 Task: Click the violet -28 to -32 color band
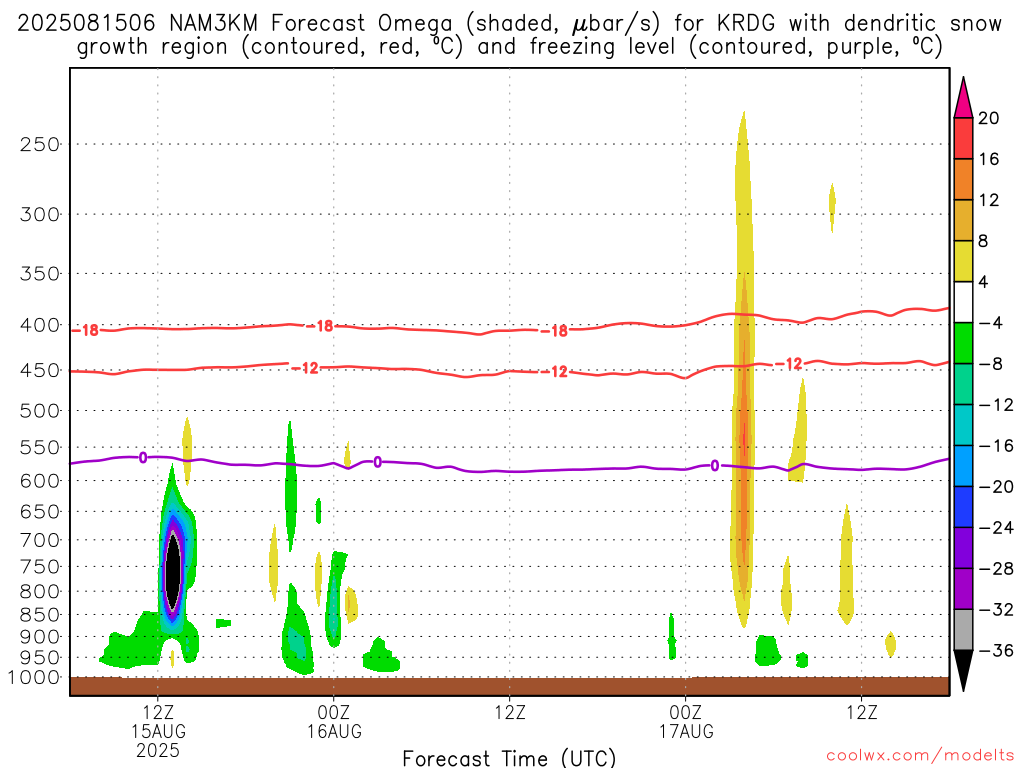point(963,589)
